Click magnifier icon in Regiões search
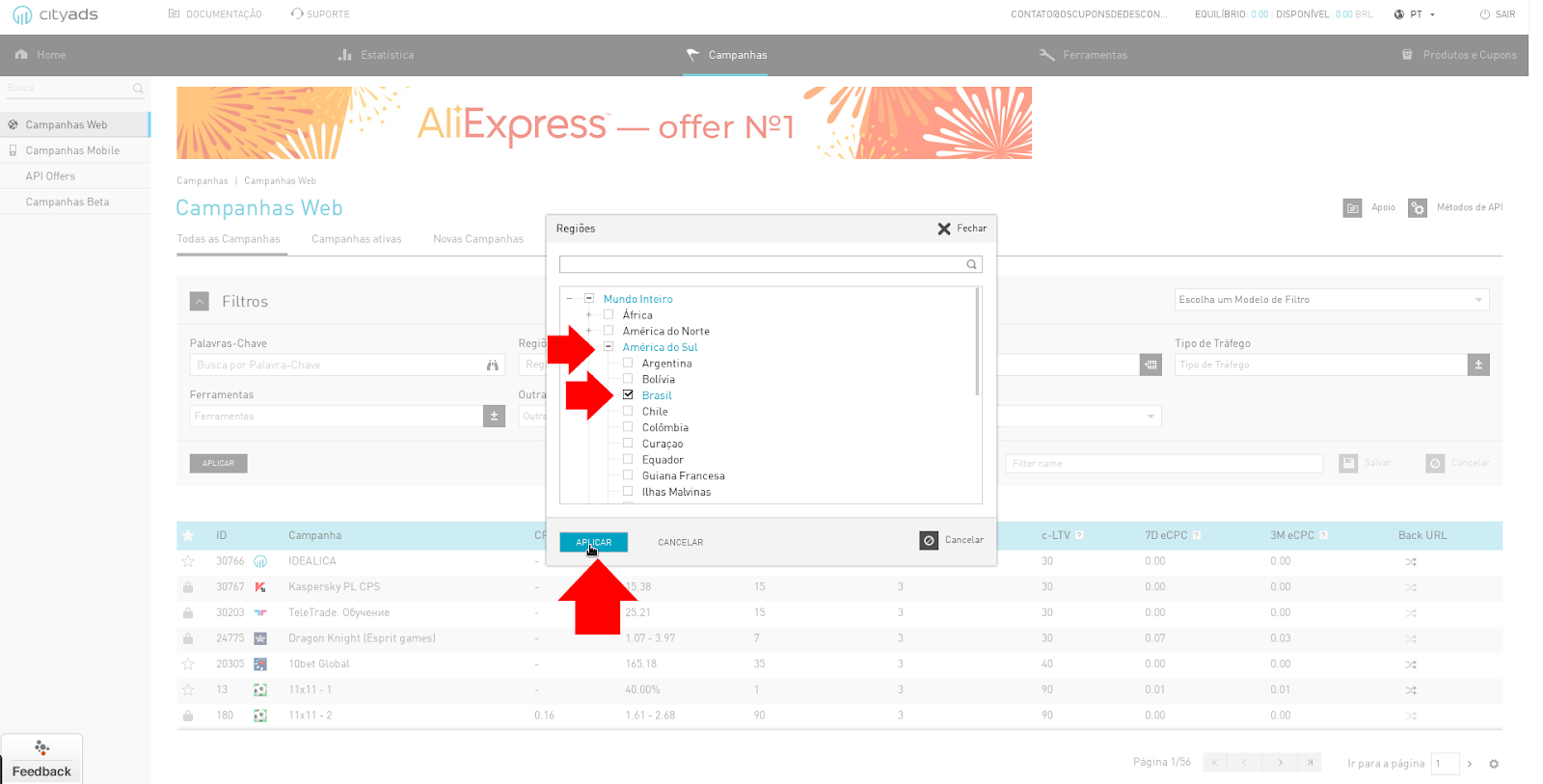The height and width of the screenshot is (784, 1543). pyautogui.click(x=972, y=264)
